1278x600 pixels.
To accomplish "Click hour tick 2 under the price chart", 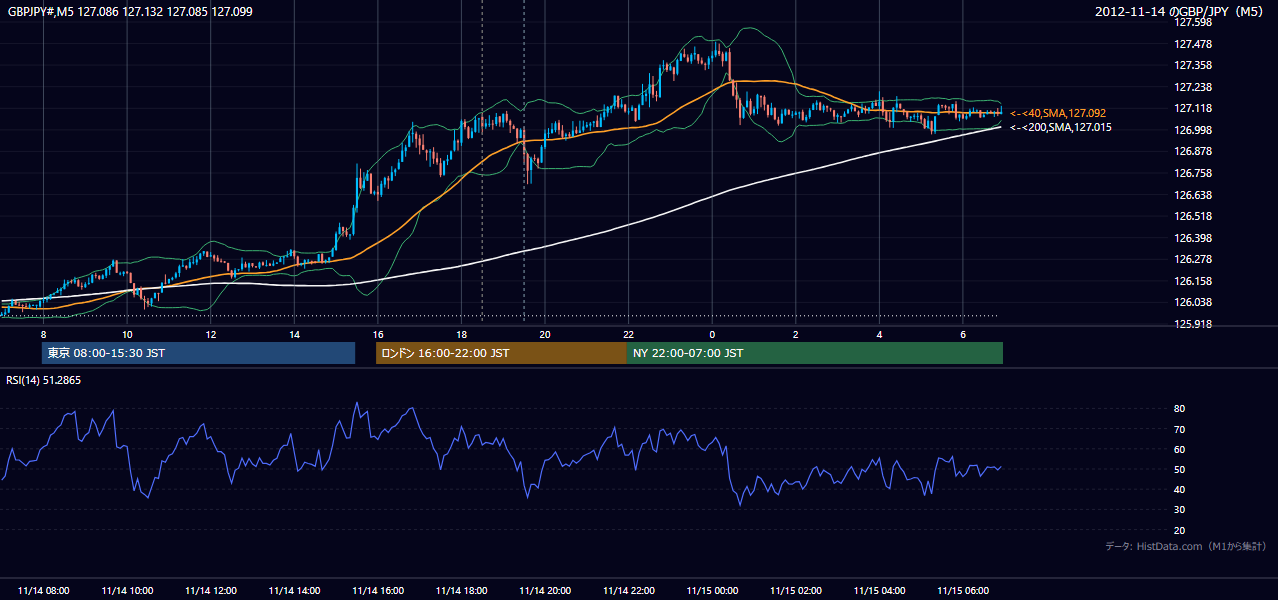I will 796,334.
